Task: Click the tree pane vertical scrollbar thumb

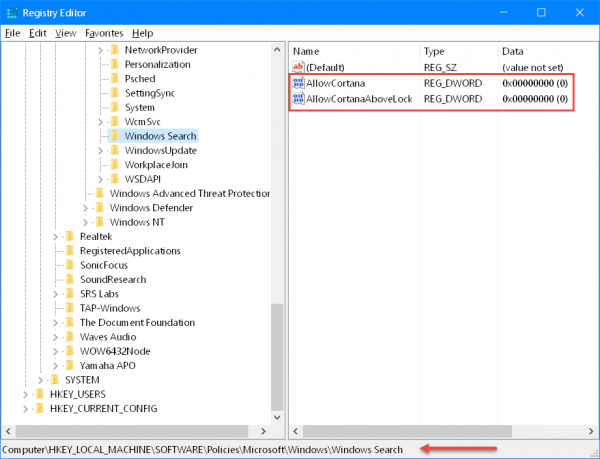Action: tap(277, 357)
